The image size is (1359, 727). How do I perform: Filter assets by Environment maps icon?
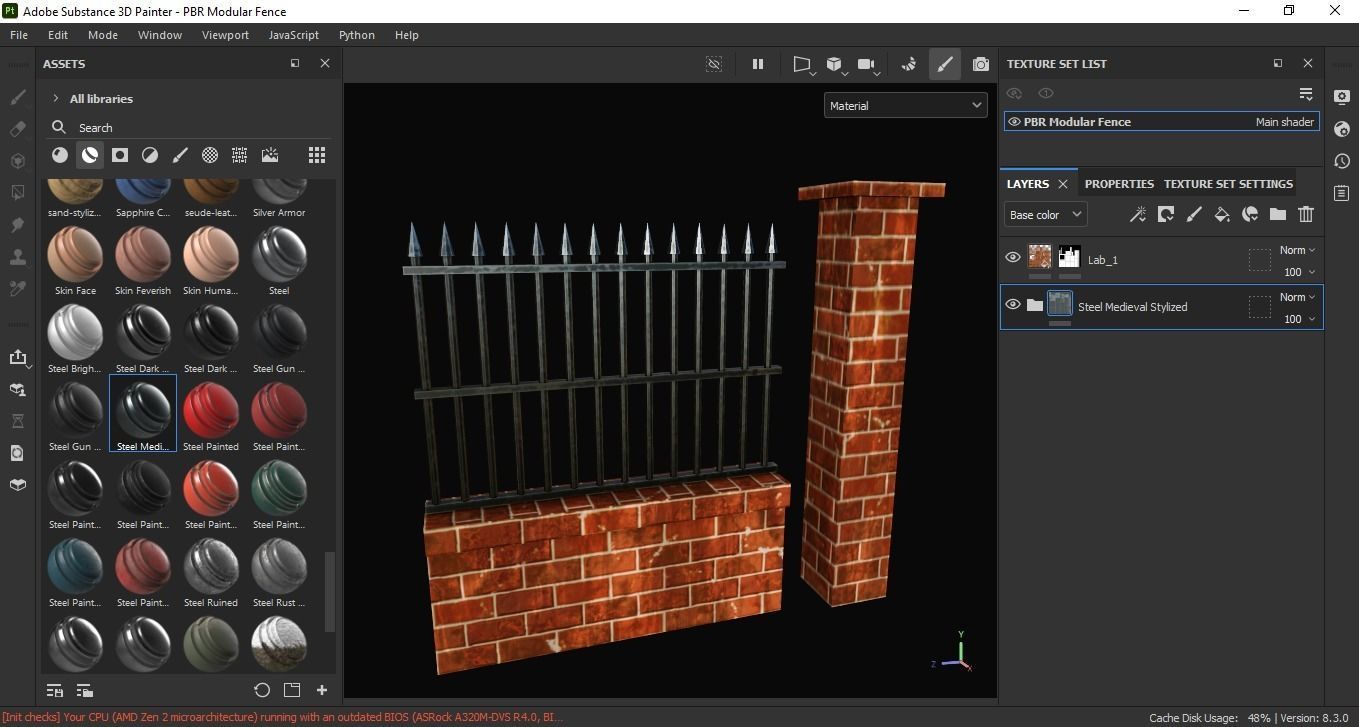(270, 155)
